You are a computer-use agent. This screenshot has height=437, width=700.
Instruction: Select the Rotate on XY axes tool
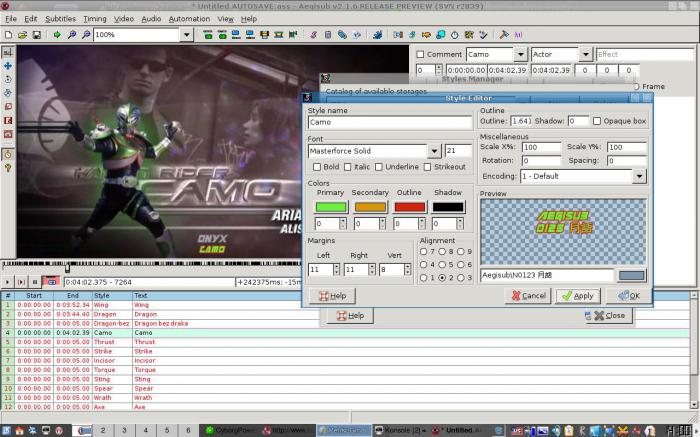click(8, 93)
